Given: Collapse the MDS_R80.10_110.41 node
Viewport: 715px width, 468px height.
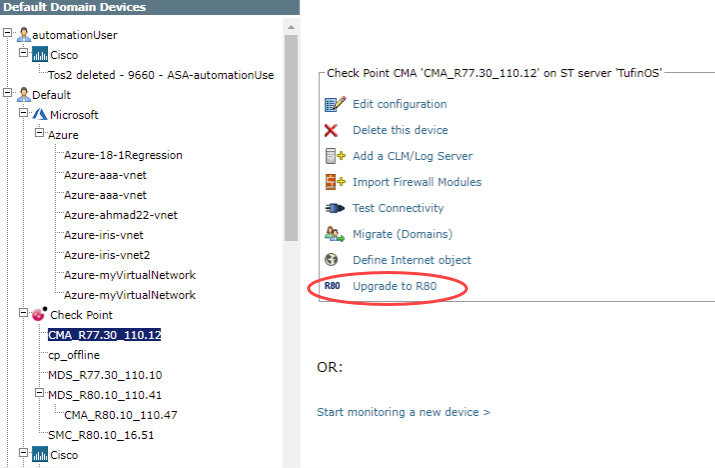Looking at the screenshot, I should click(x=38, y=394).
